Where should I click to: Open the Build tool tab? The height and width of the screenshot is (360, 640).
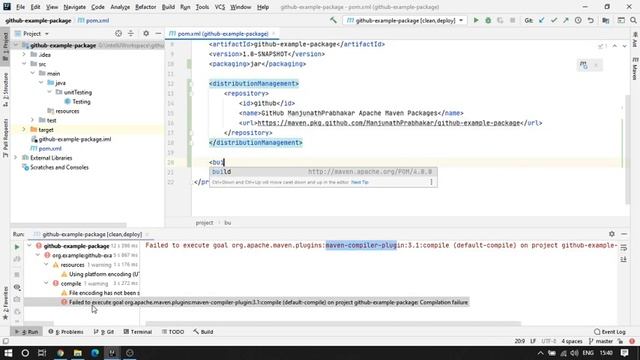(203, 332)
